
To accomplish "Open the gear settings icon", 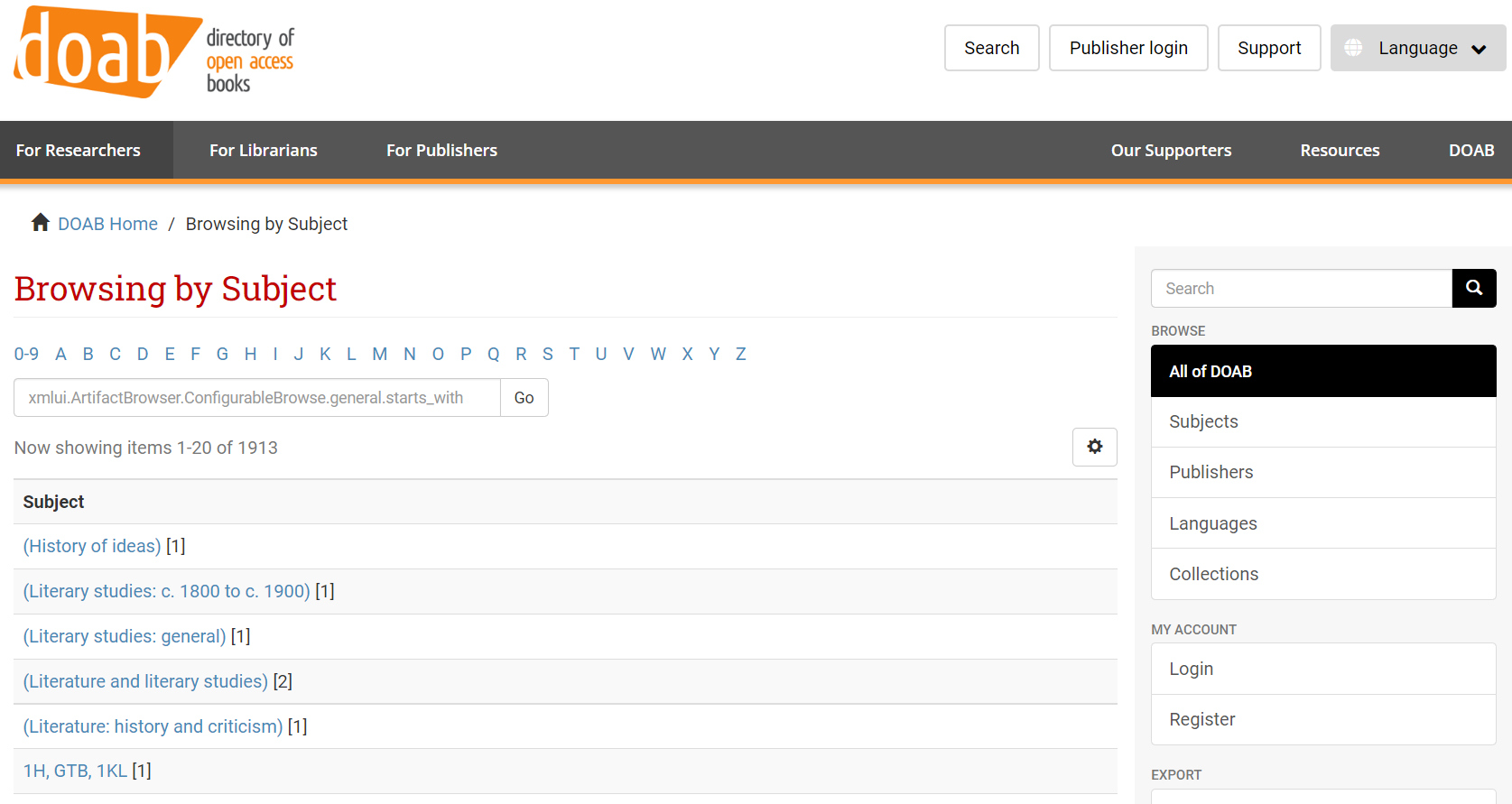I will pos(1095,447).
